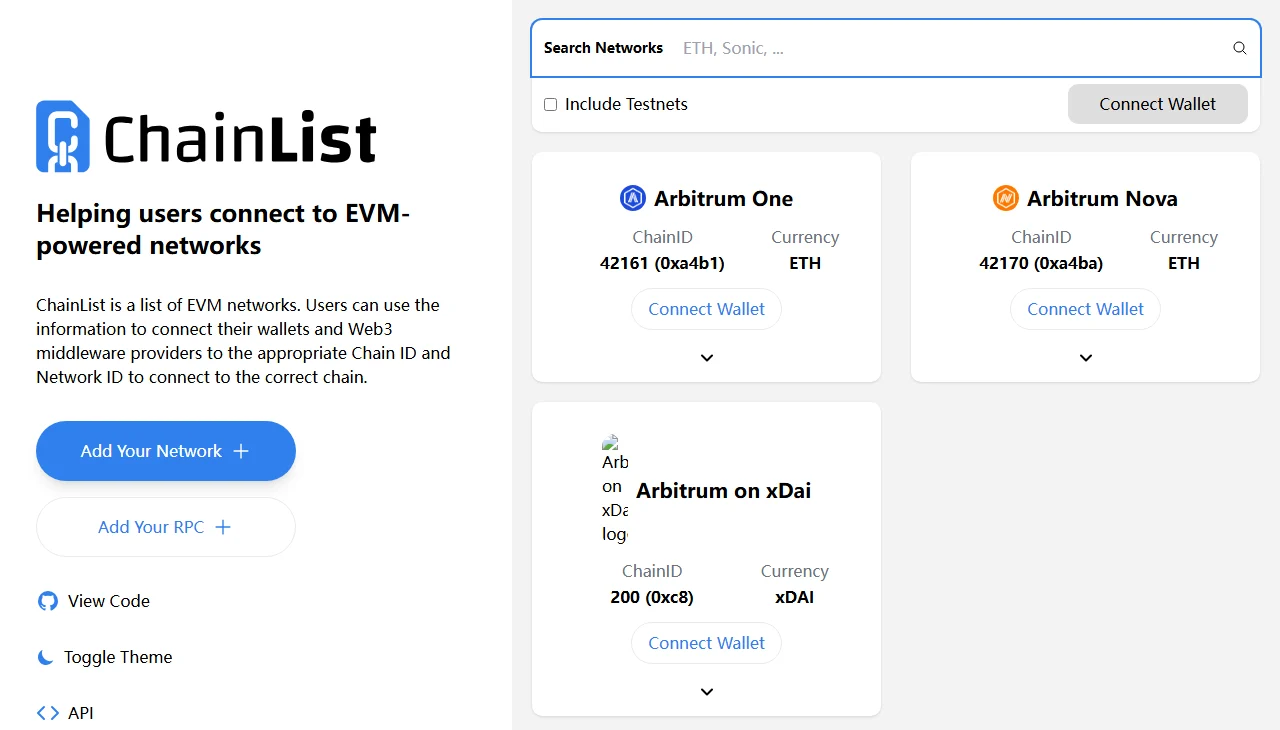
Task: Click the Arbitrum One logo icon
Action: [633, 198]
